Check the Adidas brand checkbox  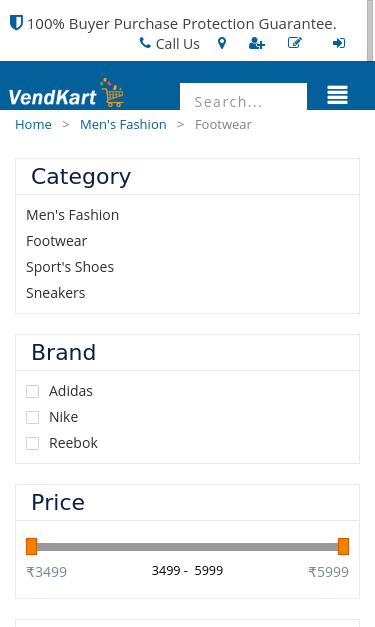[x=32, y=391]
